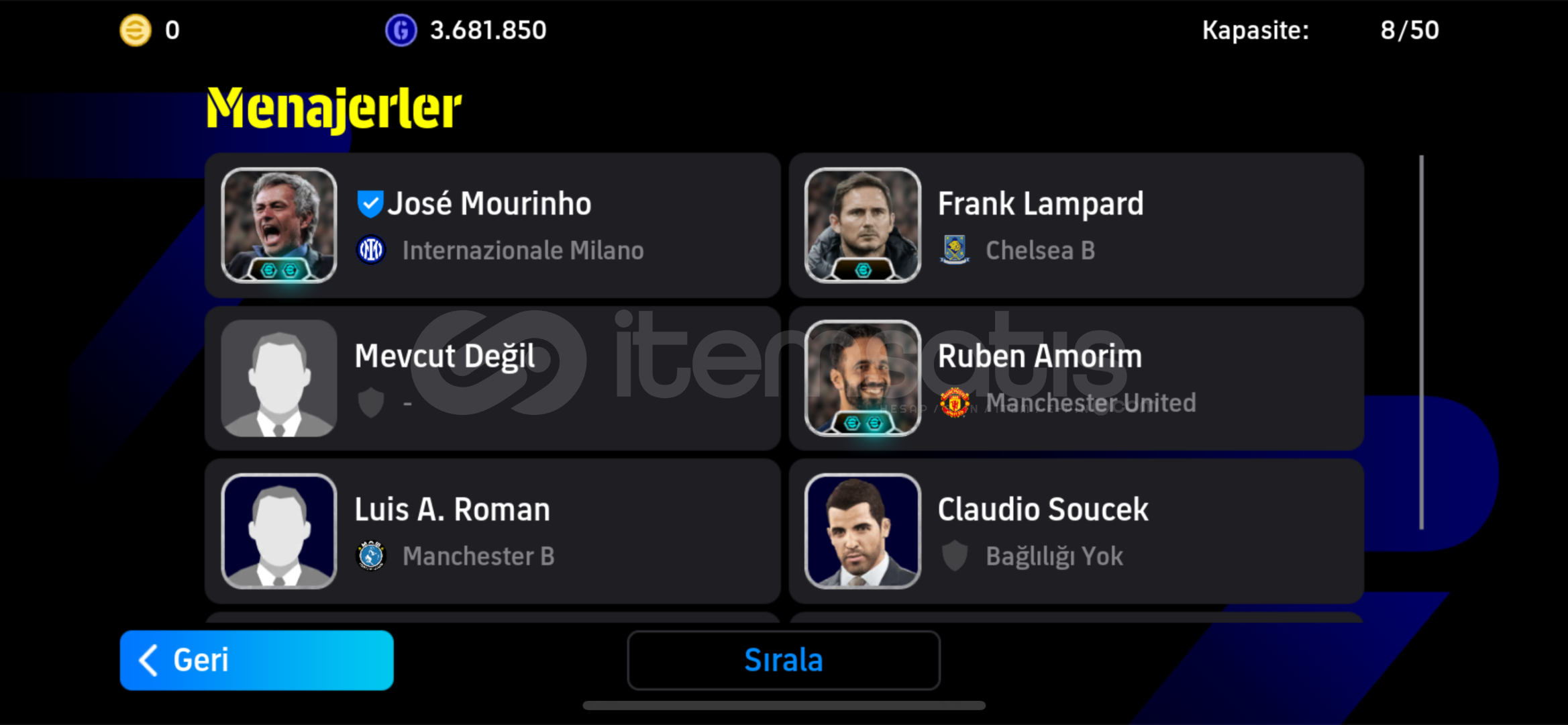The image size is (1568, 725).
Task: Open José Mourinho's manager portrait
Action: [x=279, y=226]
